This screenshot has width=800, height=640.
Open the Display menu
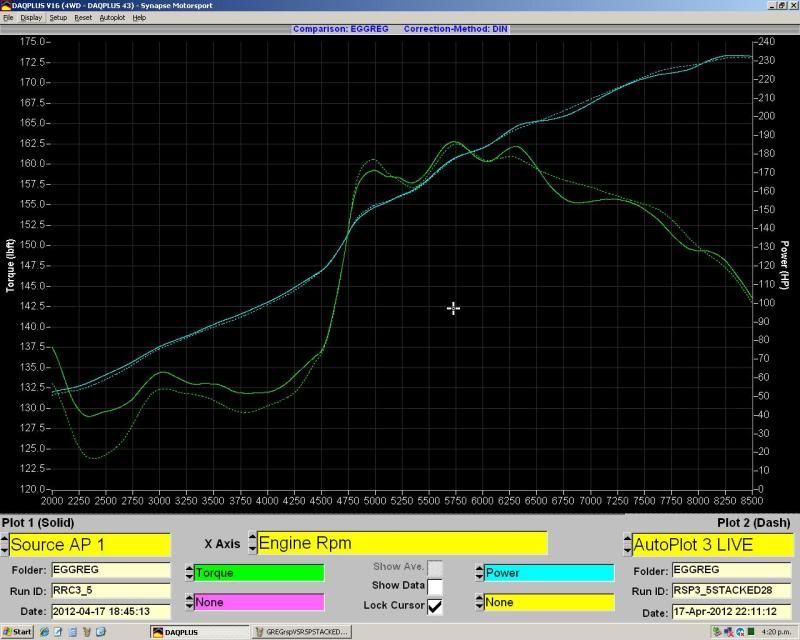point(31,17)
